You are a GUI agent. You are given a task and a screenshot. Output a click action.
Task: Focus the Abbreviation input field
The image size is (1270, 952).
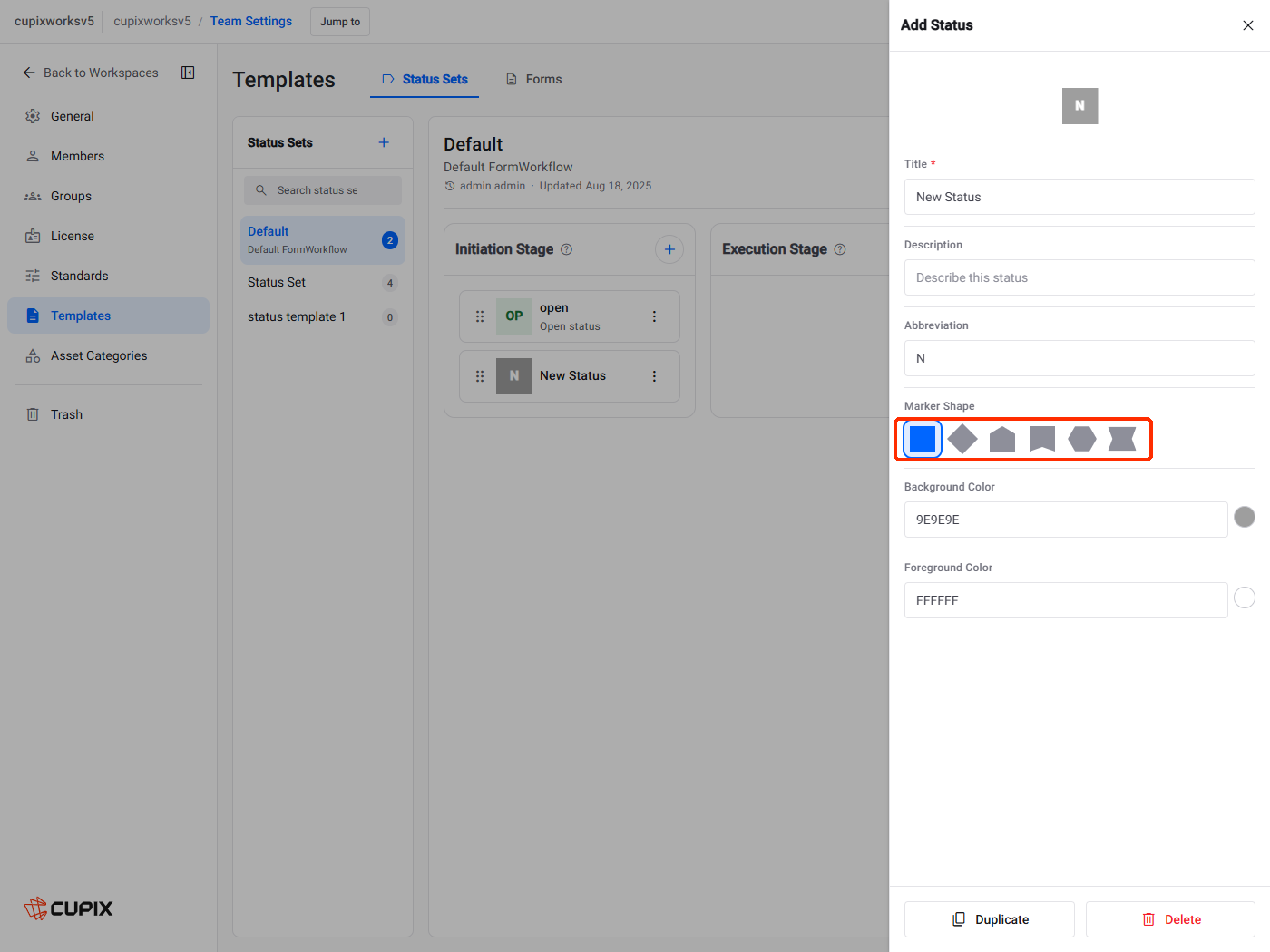coord(1079,358)
